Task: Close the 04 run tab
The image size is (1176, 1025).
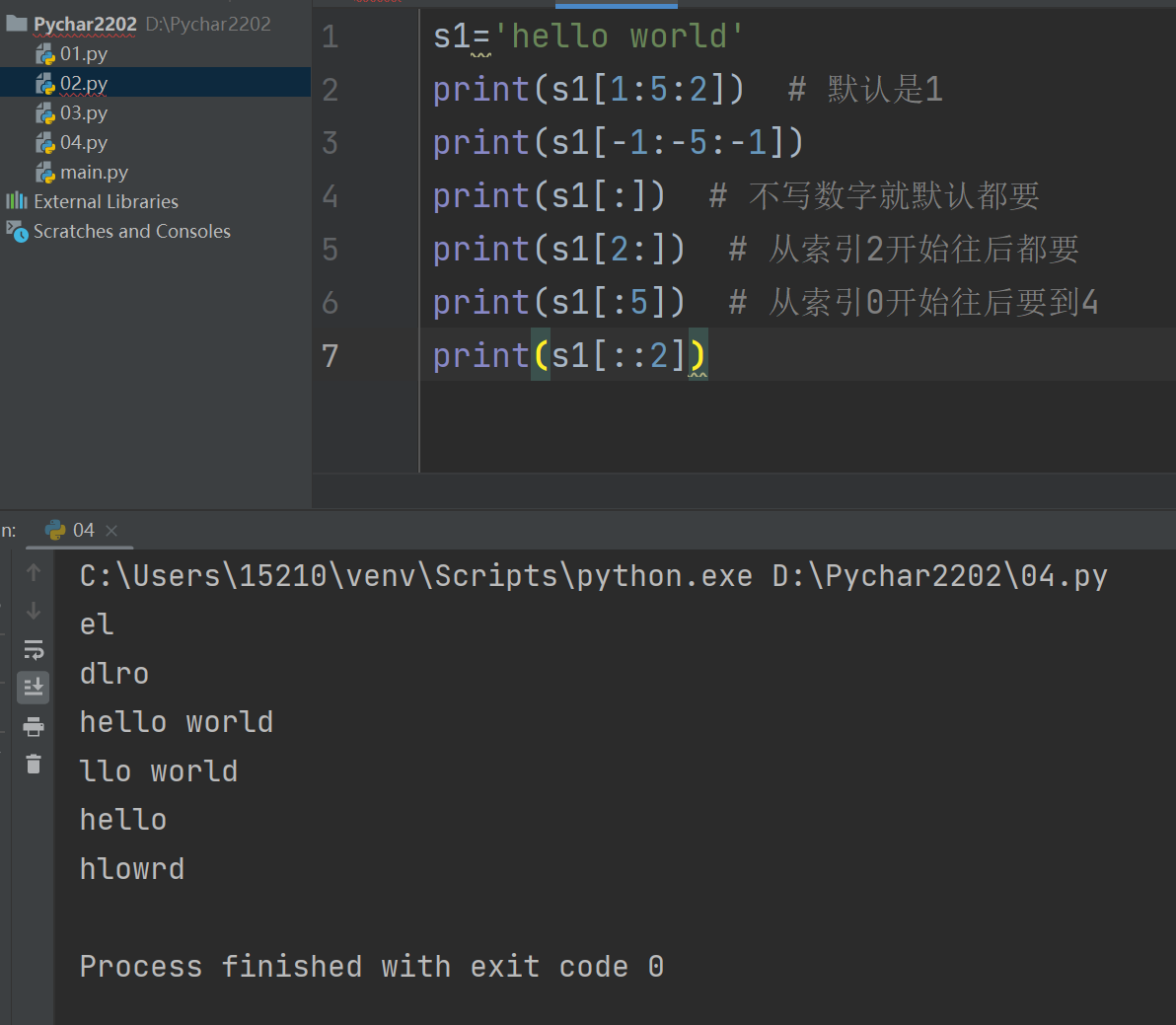Action: tap(111, 531)
